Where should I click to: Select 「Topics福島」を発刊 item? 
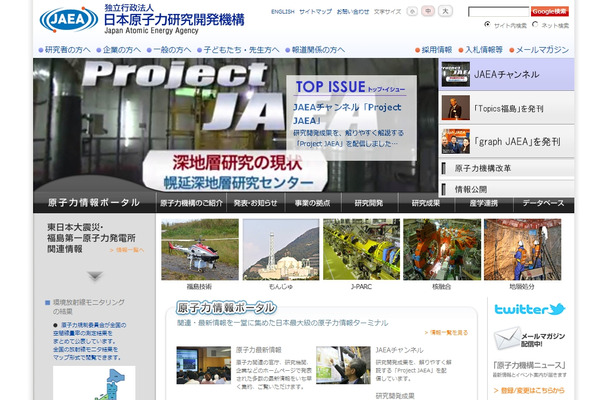coord(507,108)
